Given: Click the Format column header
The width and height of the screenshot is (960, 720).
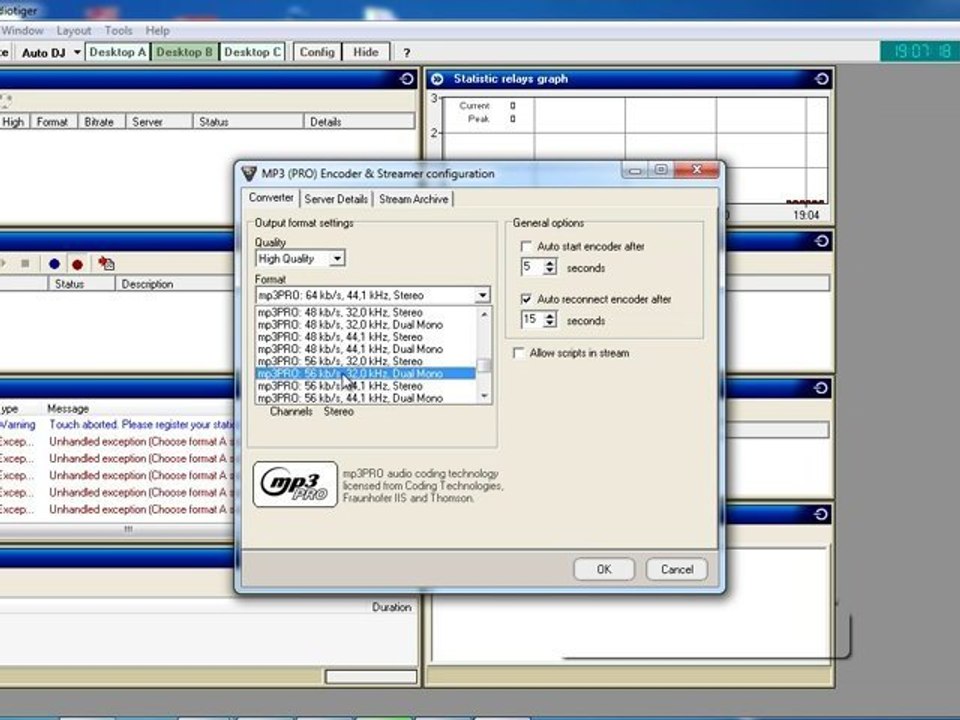Looking at the screenshot, I should [53, 122].
